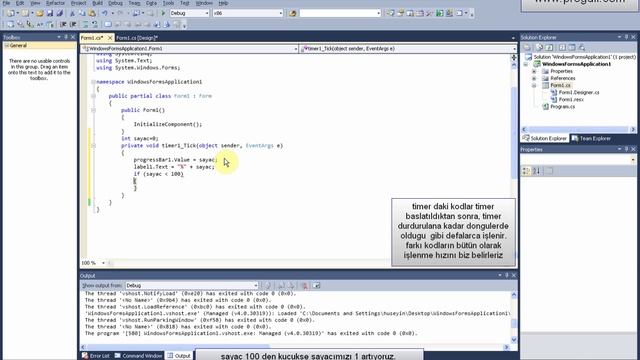This screenshot has width=640, height=360.
Task: Click the Cut scissors icon
Action: click(x=72, y=13)
